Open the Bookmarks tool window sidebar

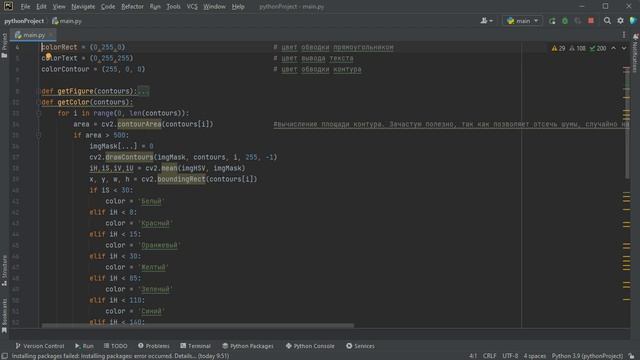[x=4, y=316]
